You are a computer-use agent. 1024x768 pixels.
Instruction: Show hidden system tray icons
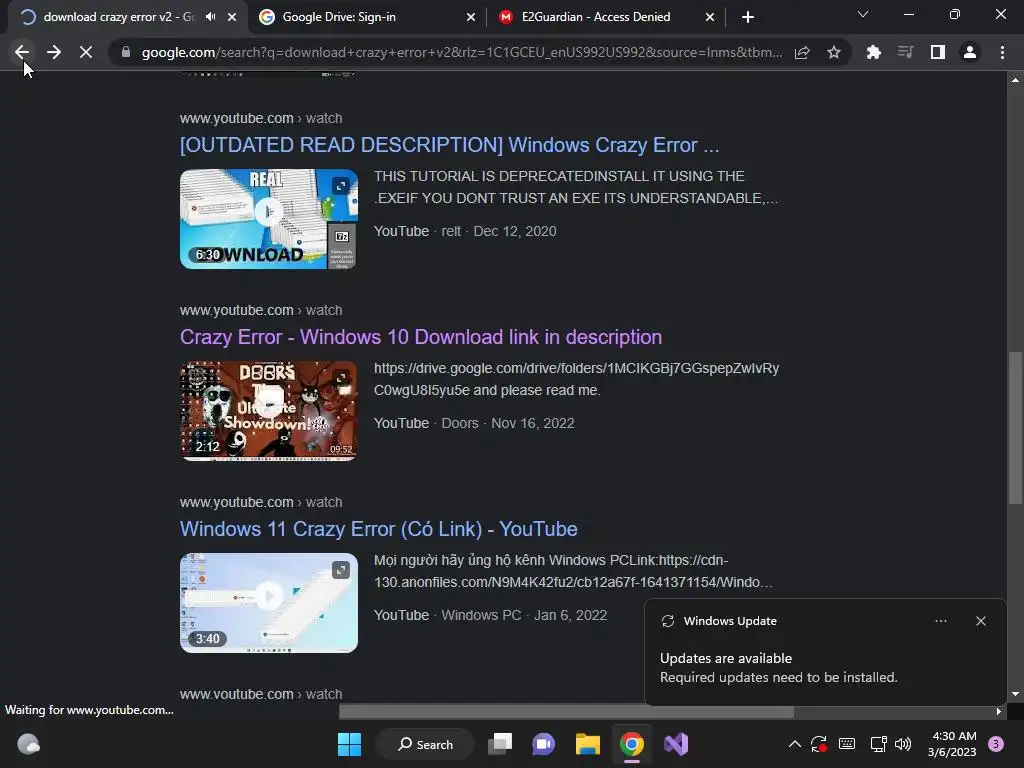coord(795,744)
